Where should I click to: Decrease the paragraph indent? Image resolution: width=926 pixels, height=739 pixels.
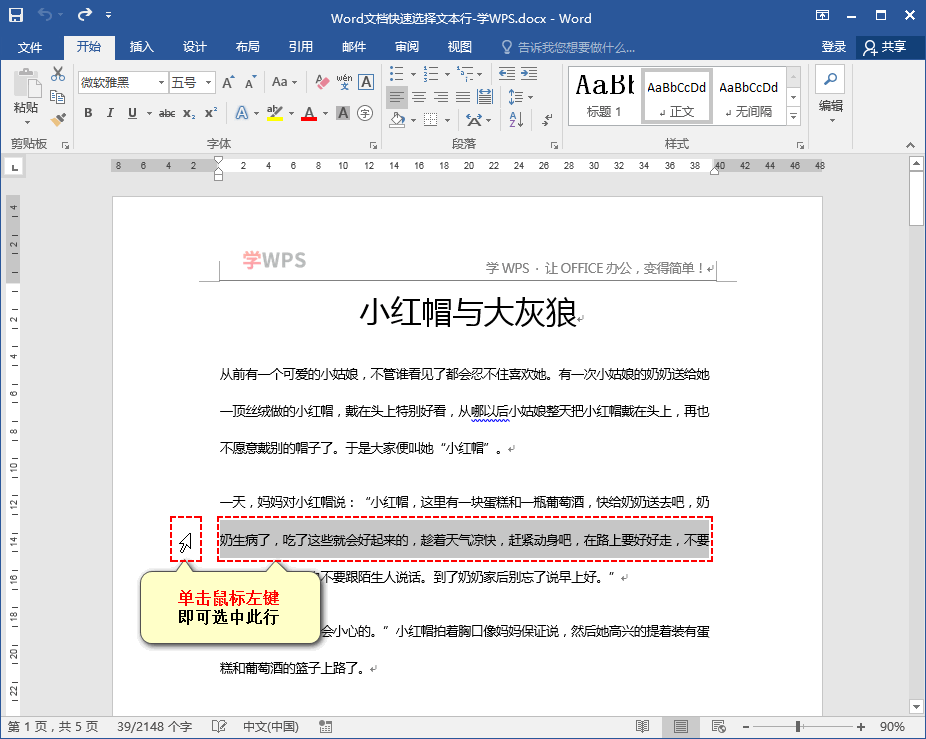[x=506, y=74]
